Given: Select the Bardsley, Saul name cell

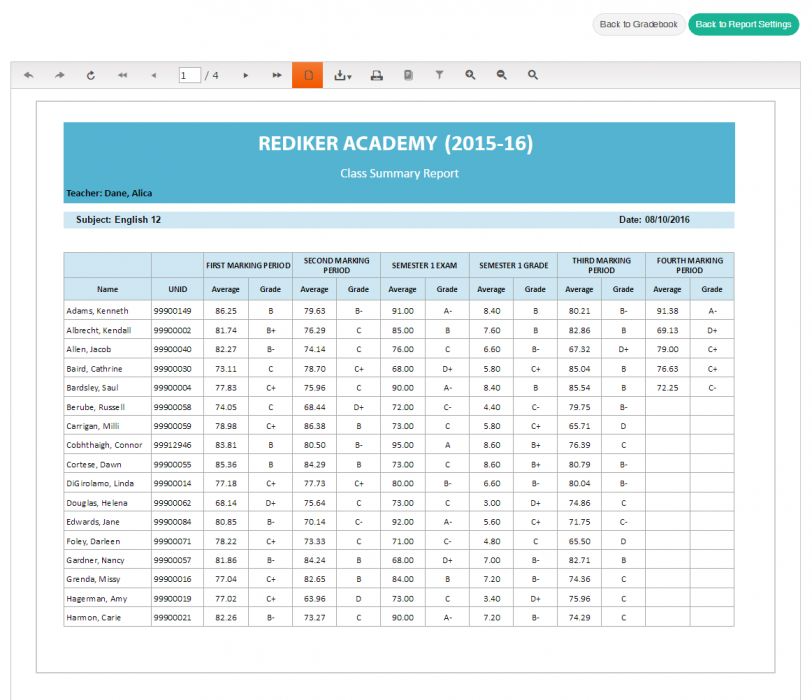Looking at the screenshot, I should (108, 388).
